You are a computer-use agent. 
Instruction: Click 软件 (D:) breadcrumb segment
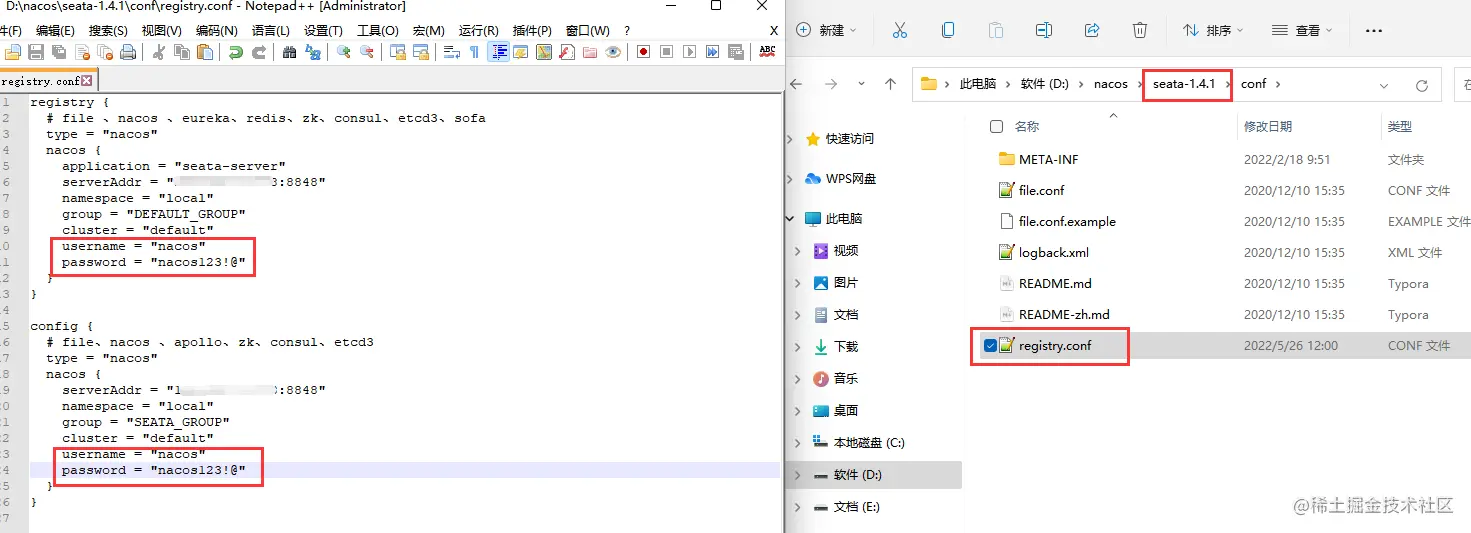(x=1045, y=84)
